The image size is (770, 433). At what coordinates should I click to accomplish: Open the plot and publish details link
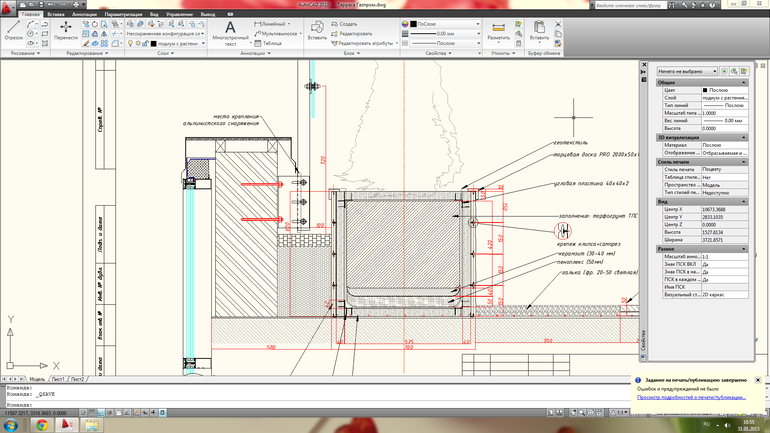click(692, 398)
